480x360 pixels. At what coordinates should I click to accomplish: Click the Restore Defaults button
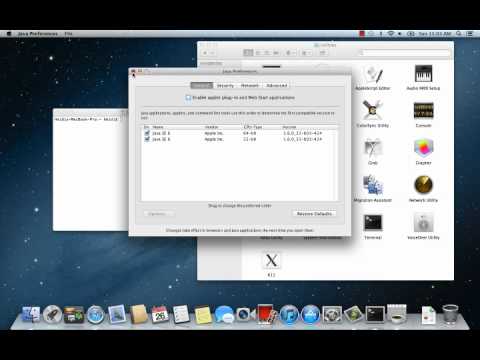click(314, 214)
